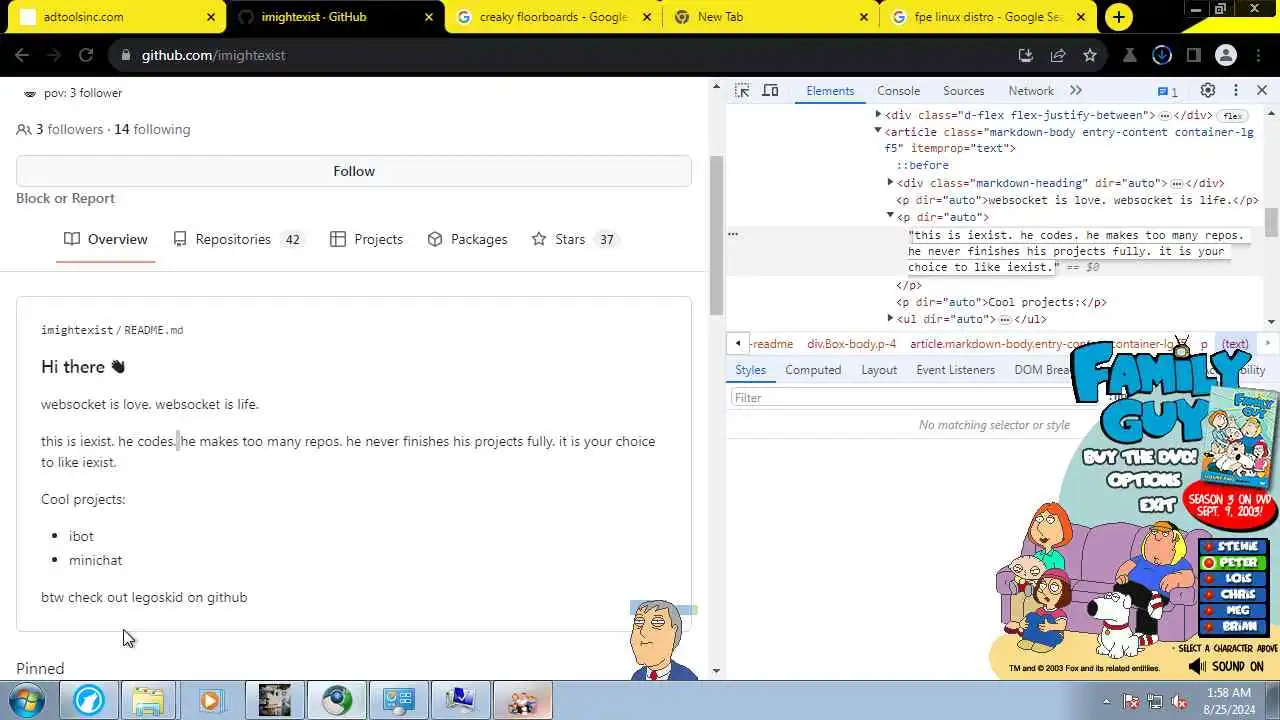The height and width of the screenshot is (720, 1280).
Task: Switch to the Console tab in DevTools
Action: (898, 90)
